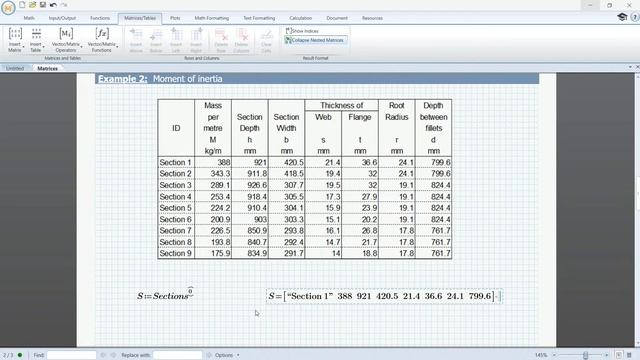Expand Vector/Matrix Operators dropdown arrow

pyautogui.click(x=82, y=47)
